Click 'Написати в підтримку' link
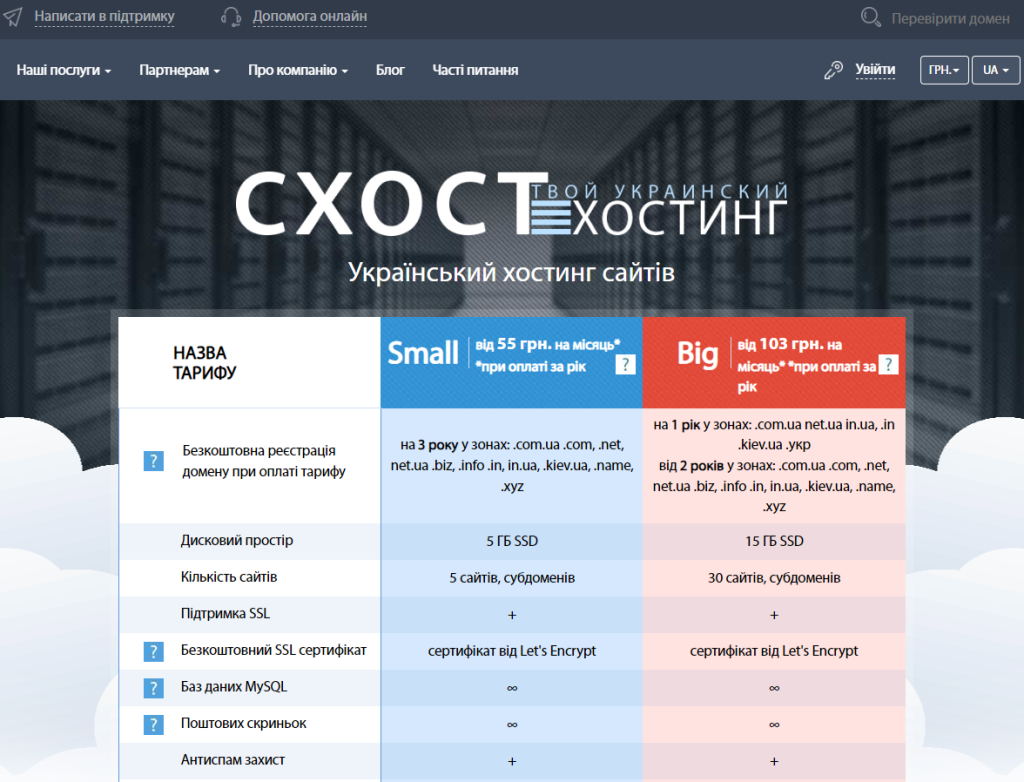This screenshot has width=1024, height=782. point(104,17)
